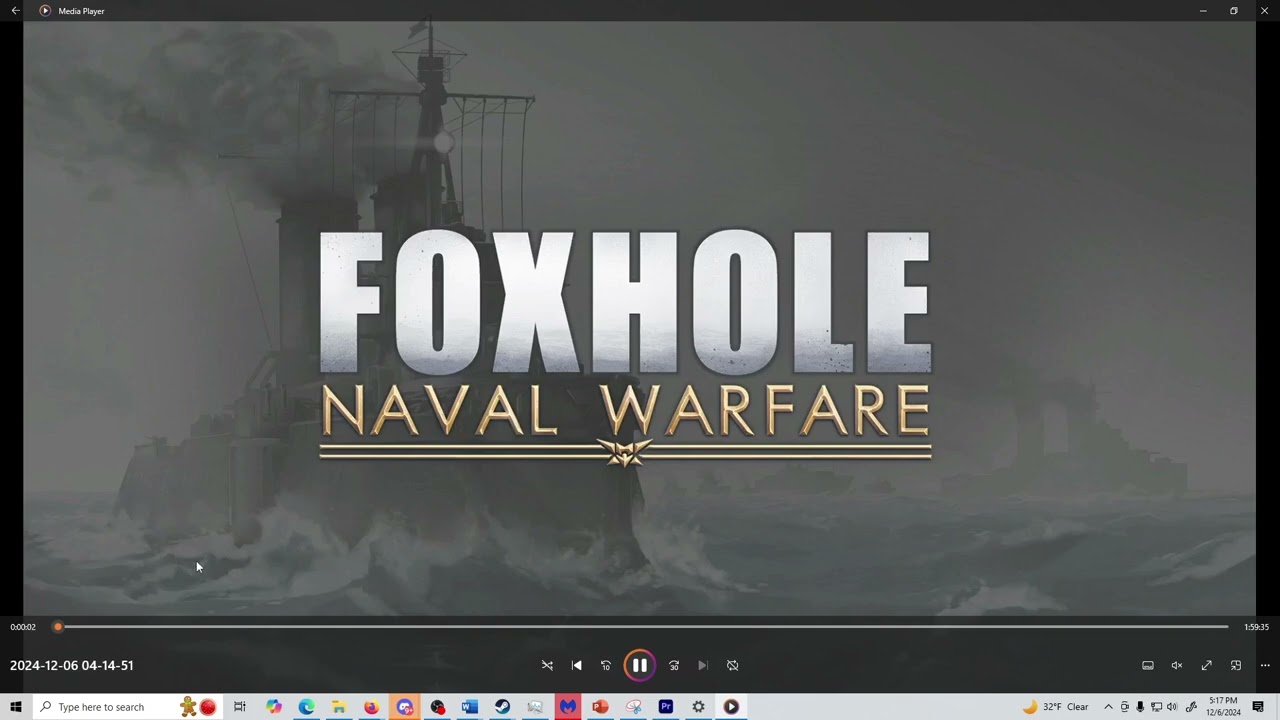Toggle shuffle mode off or on

[x=547, y=665]
